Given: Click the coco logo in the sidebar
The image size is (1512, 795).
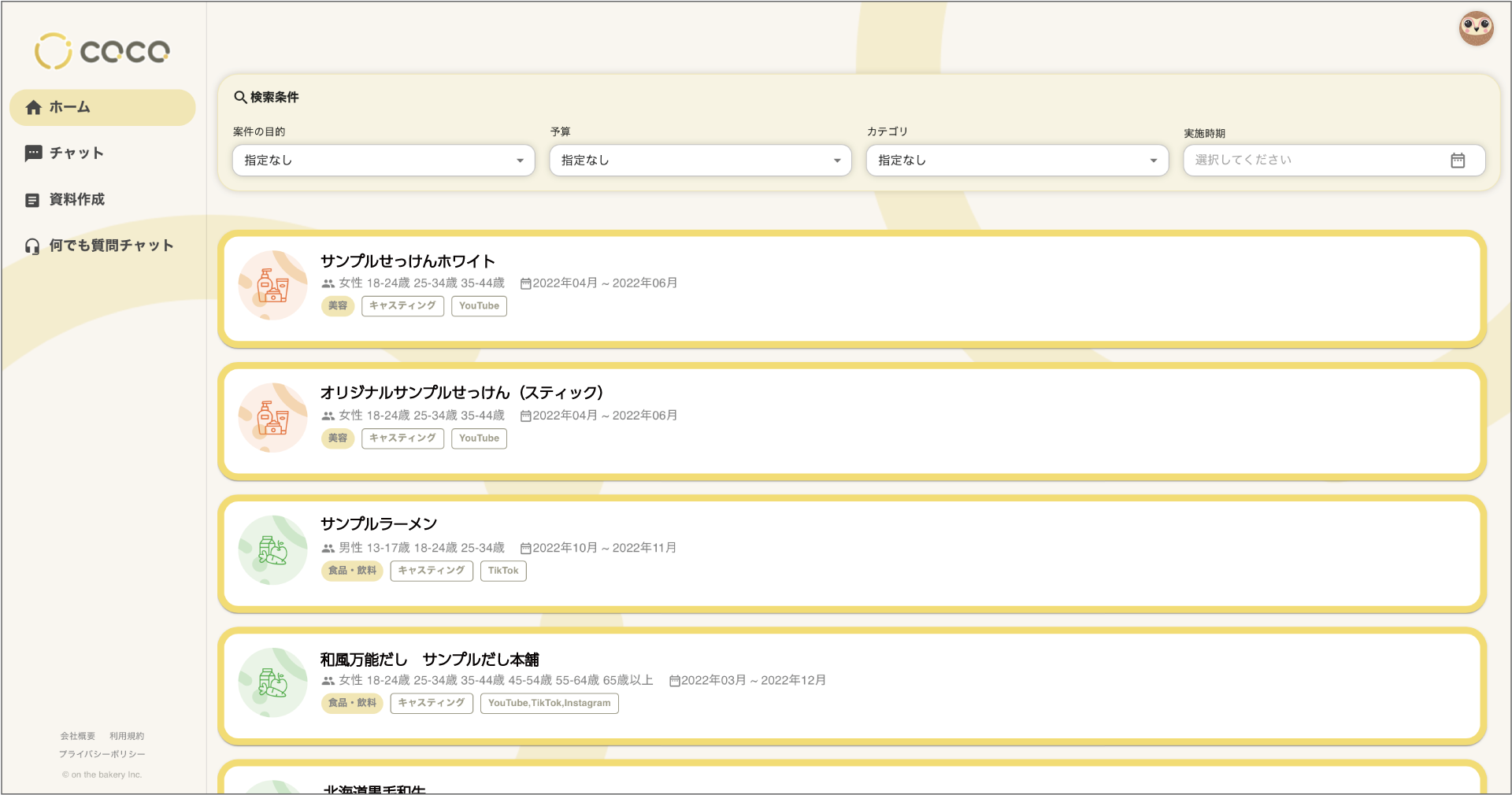Looking at the screenshot, I should click(x=102, y=50).
